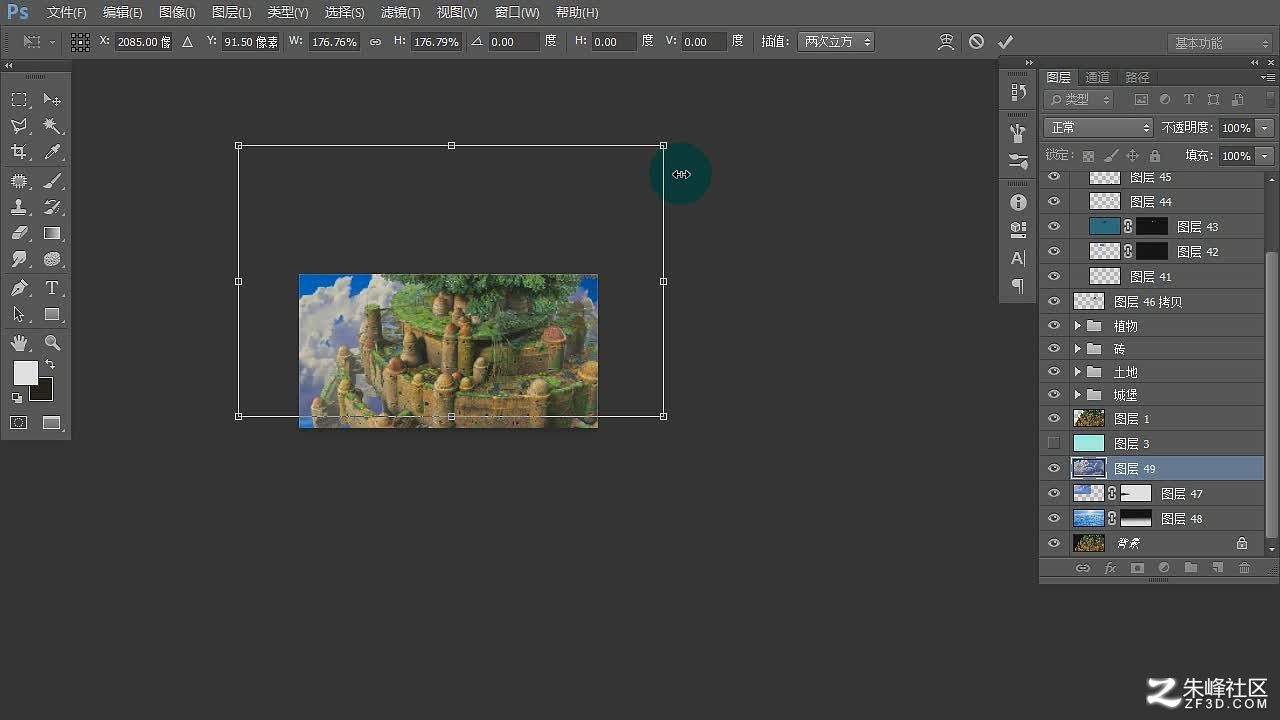This screenshot has width=1280, height=720.
Task: Toggle relative positioning triangle for reference point
Action: pyautogui.click(x=187, y=42)
